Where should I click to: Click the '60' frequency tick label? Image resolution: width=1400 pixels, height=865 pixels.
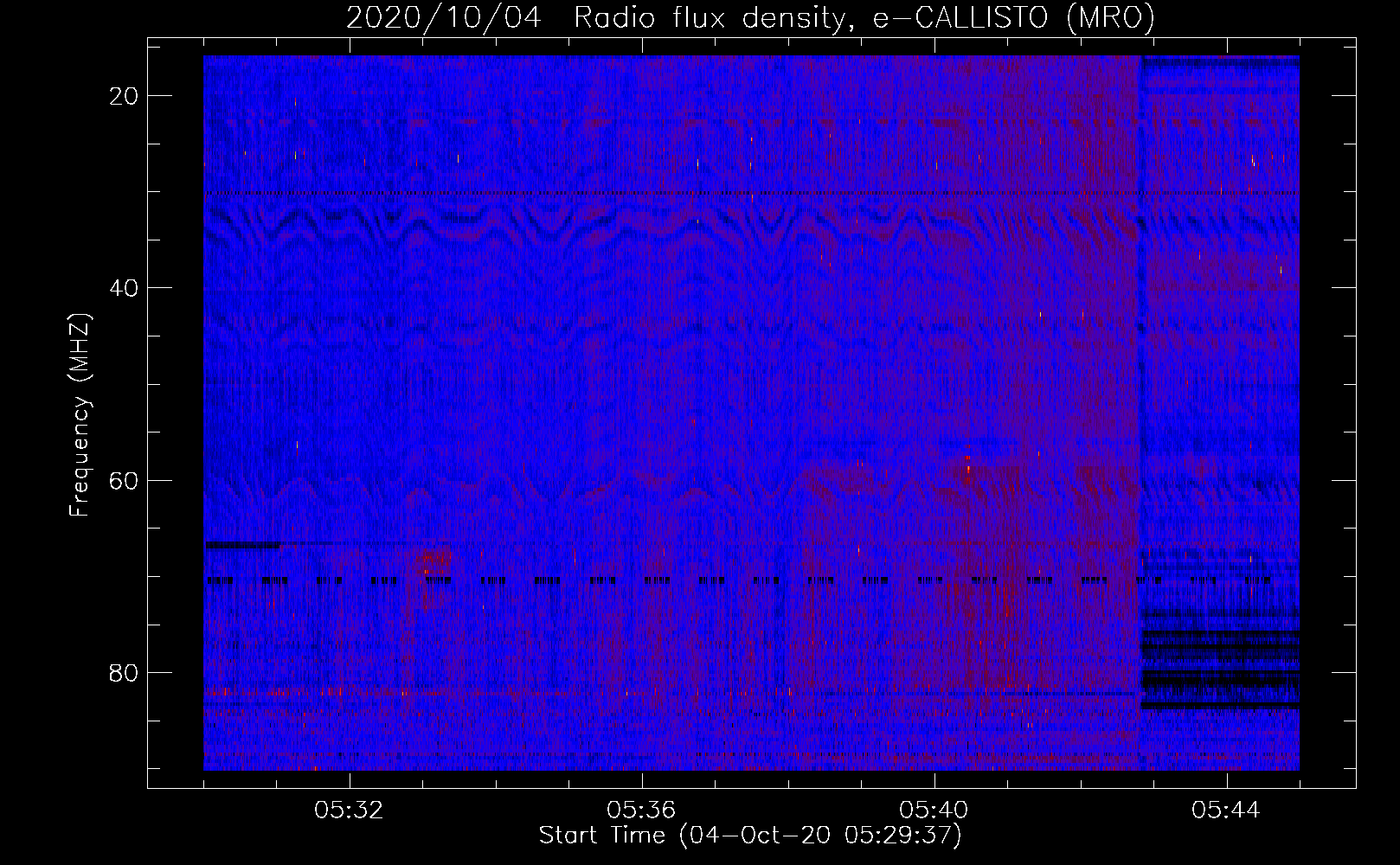click(125, 480)
